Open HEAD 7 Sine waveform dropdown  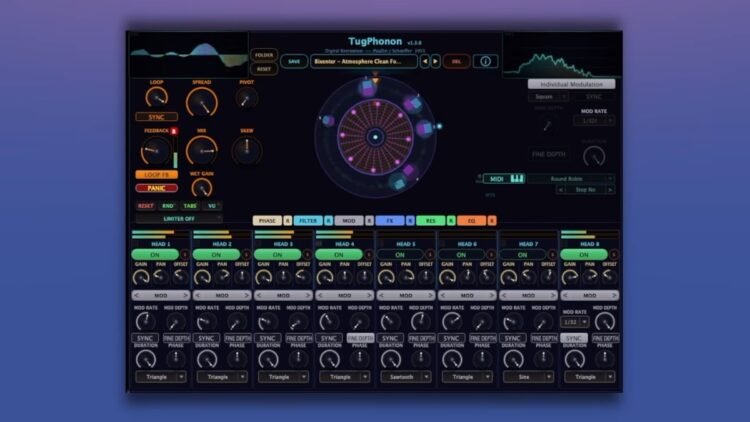528,377
